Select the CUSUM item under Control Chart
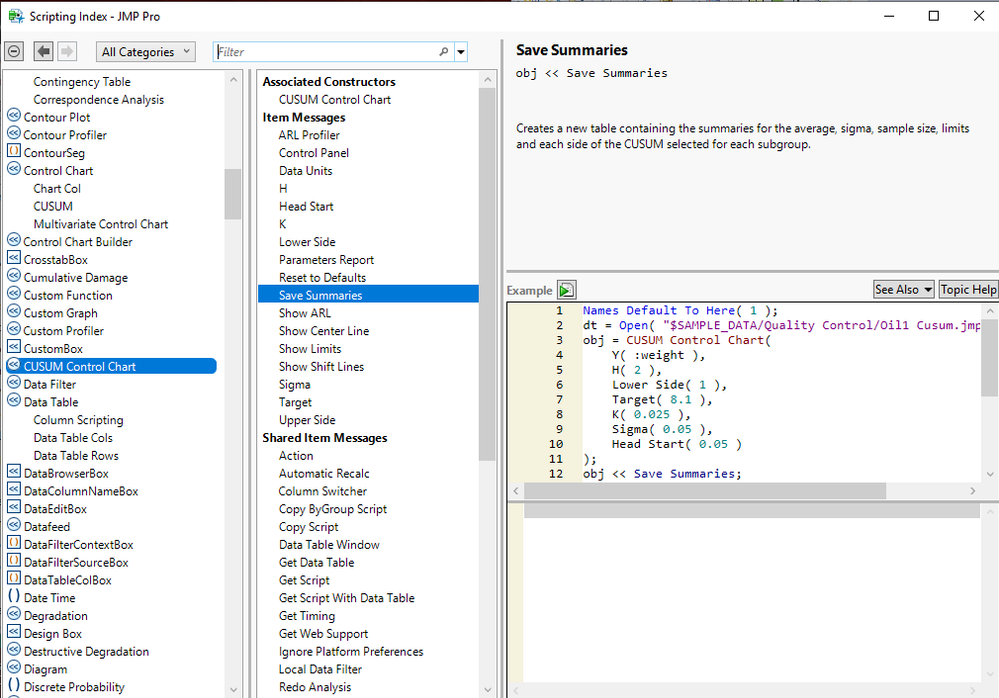 53,206
